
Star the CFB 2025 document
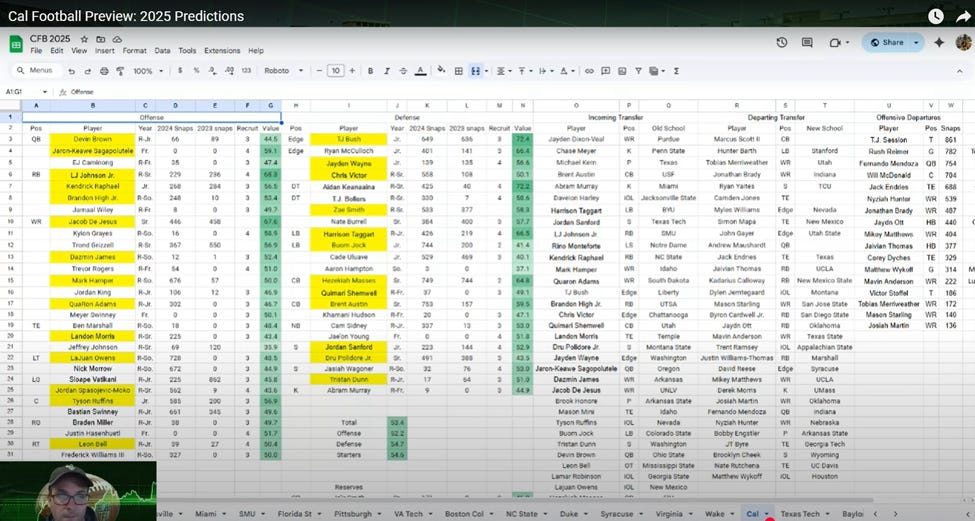pos(85,39)
